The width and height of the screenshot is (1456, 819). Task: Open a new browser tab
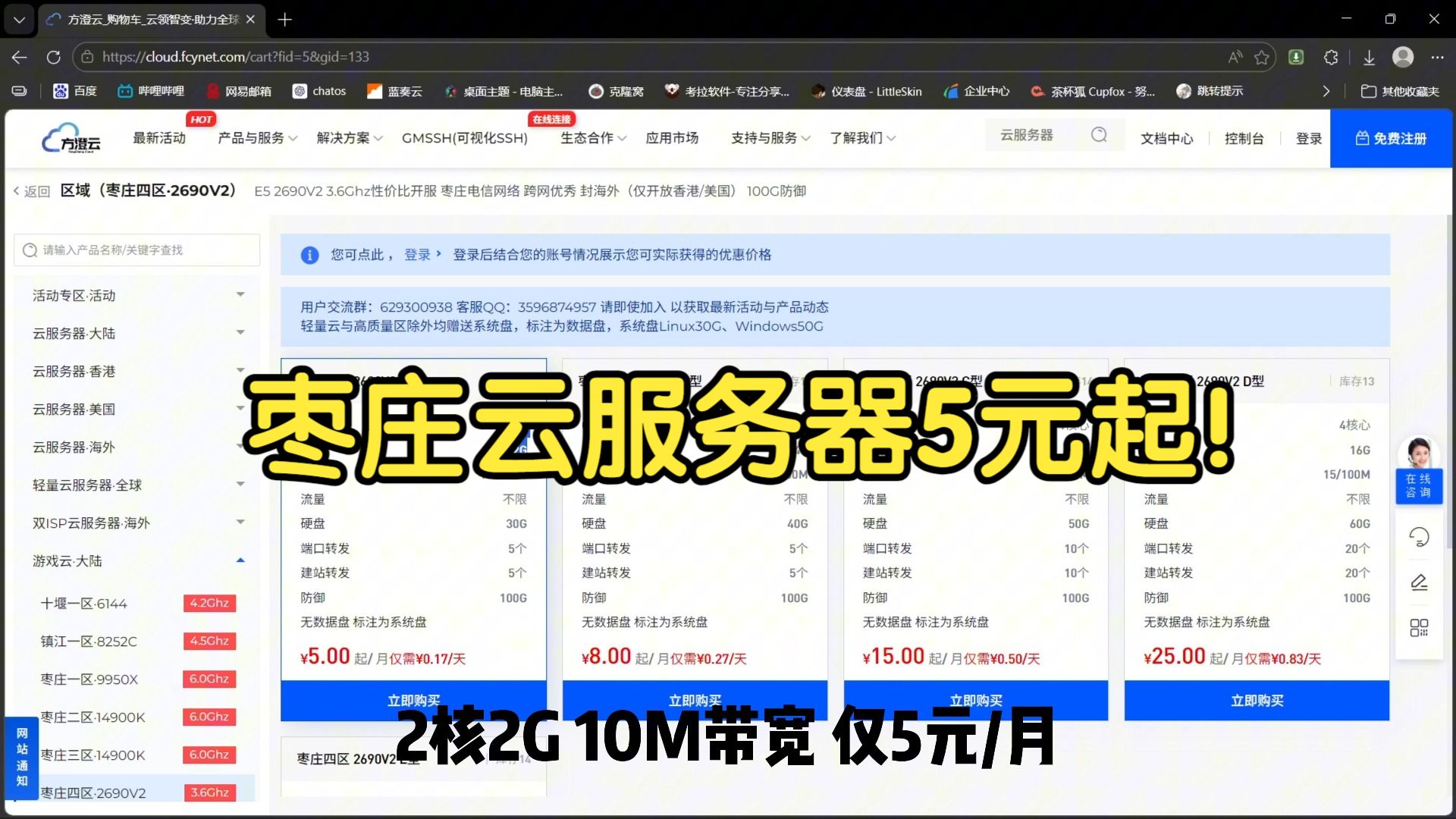pyautogui.click(x=284, y=20)
